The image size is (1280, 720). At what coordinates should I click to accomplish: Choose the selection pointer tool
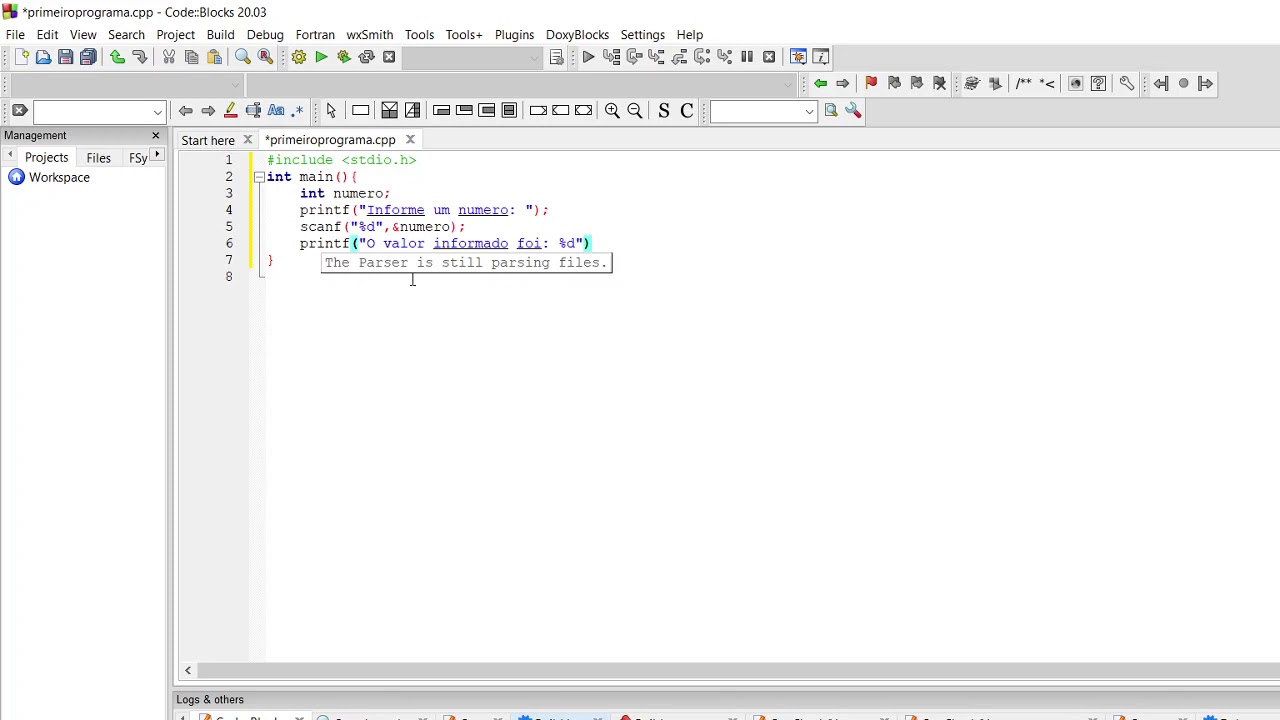(x=331, y=111)
